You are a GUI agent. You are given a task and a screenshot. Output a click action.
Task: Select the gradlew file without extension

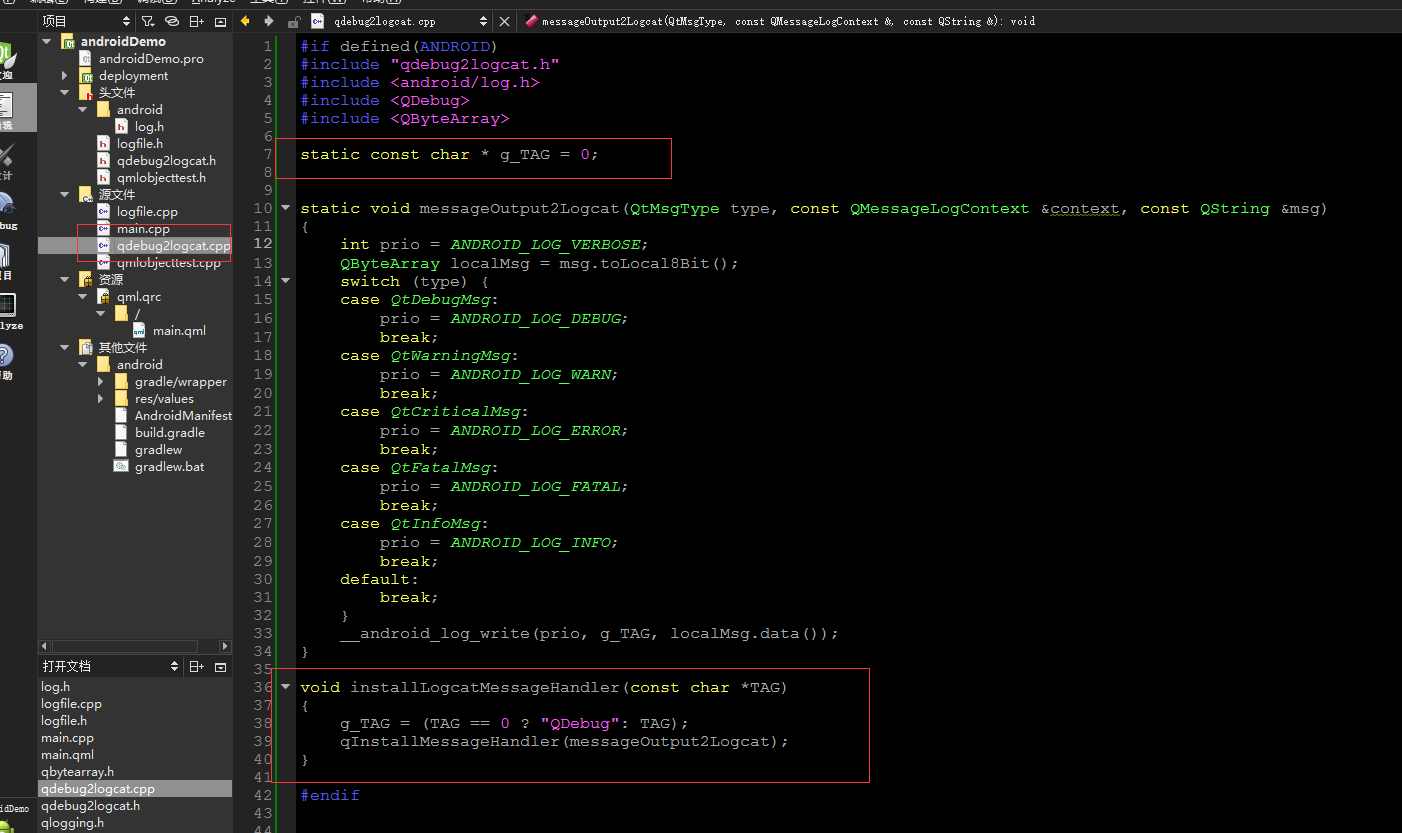159,449
